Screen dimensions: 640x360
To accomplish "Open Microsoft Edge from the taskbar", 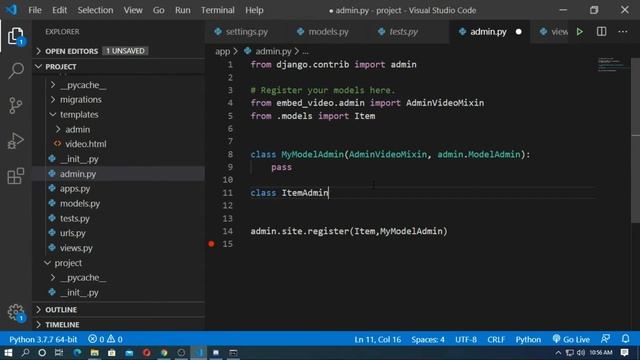I will pos(77,353).
